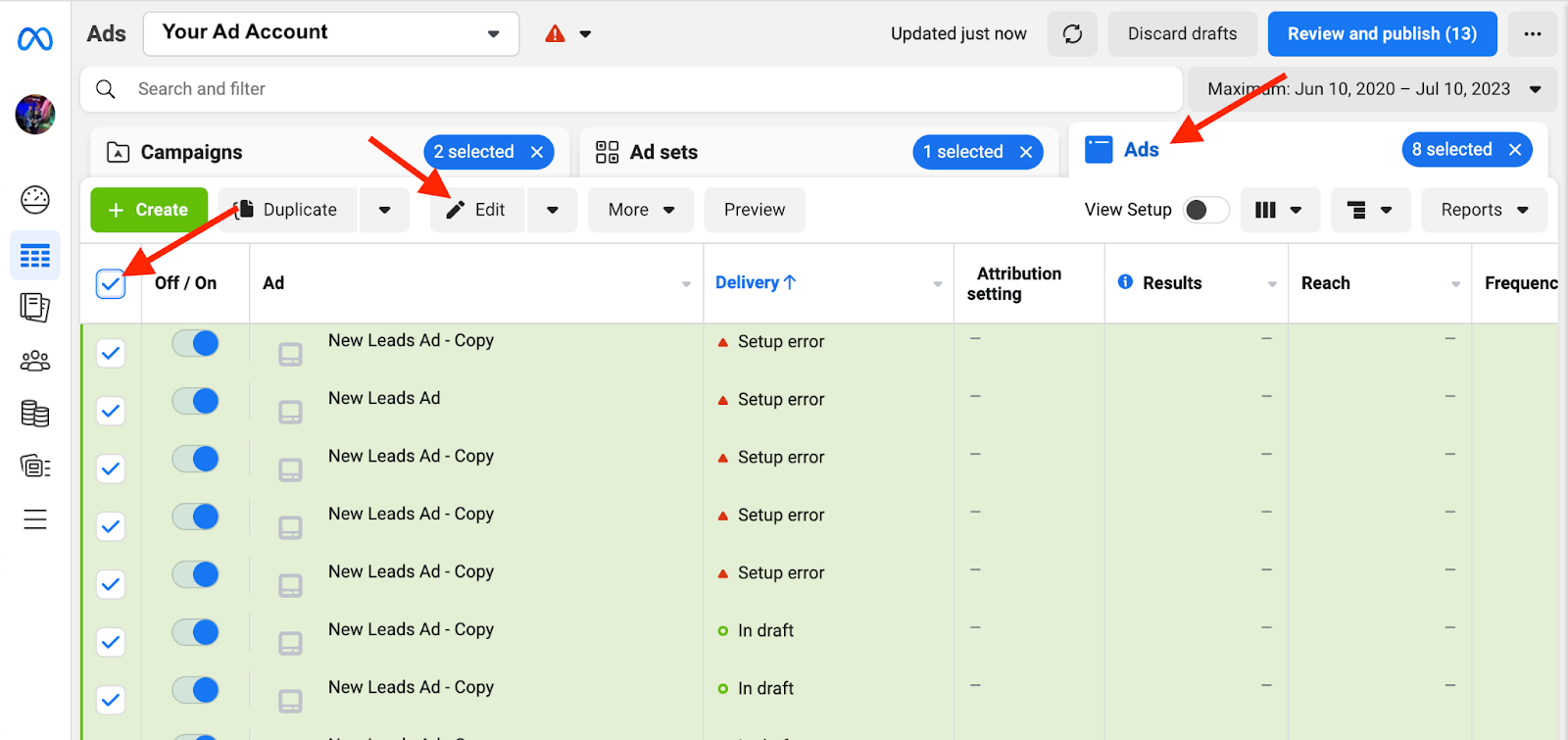The width and height of the screenshot is (1568, 740).
Task: Open the Account Overview gauge icon
Action: pyautogui.click(x=35, y=200)
